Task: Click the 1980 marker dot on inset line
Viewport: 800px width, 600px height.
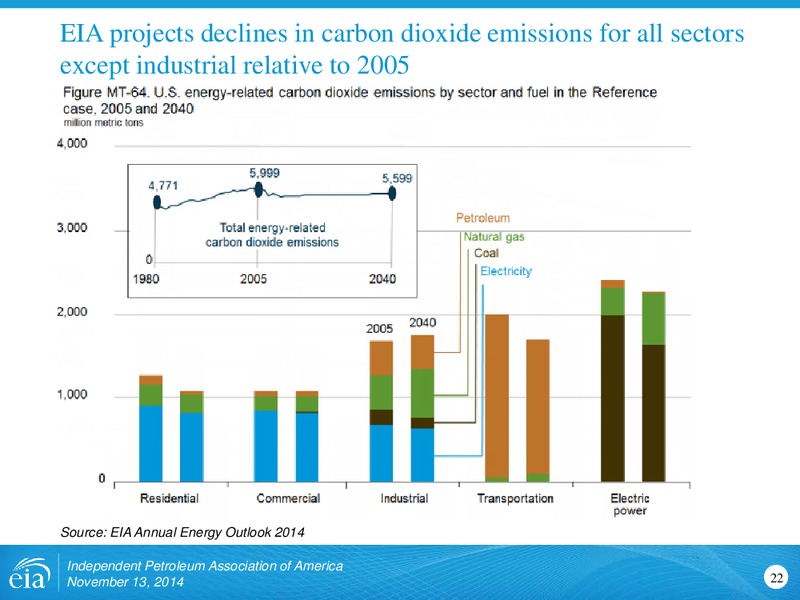Action: [x=157, y=202]
